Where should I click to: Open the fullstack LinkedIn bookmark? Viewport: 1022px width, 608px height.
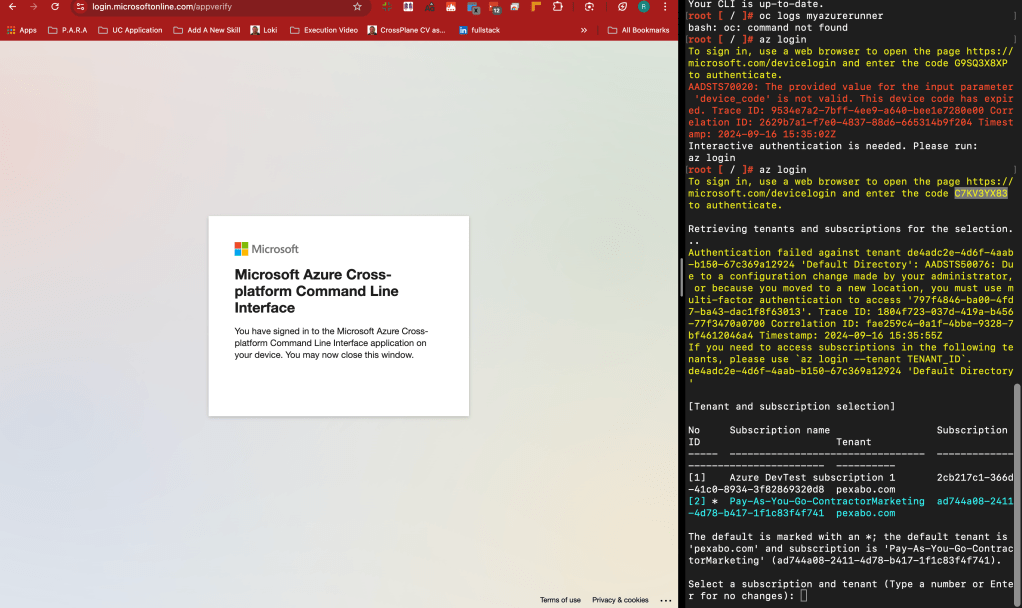click(x=479, y=30)
